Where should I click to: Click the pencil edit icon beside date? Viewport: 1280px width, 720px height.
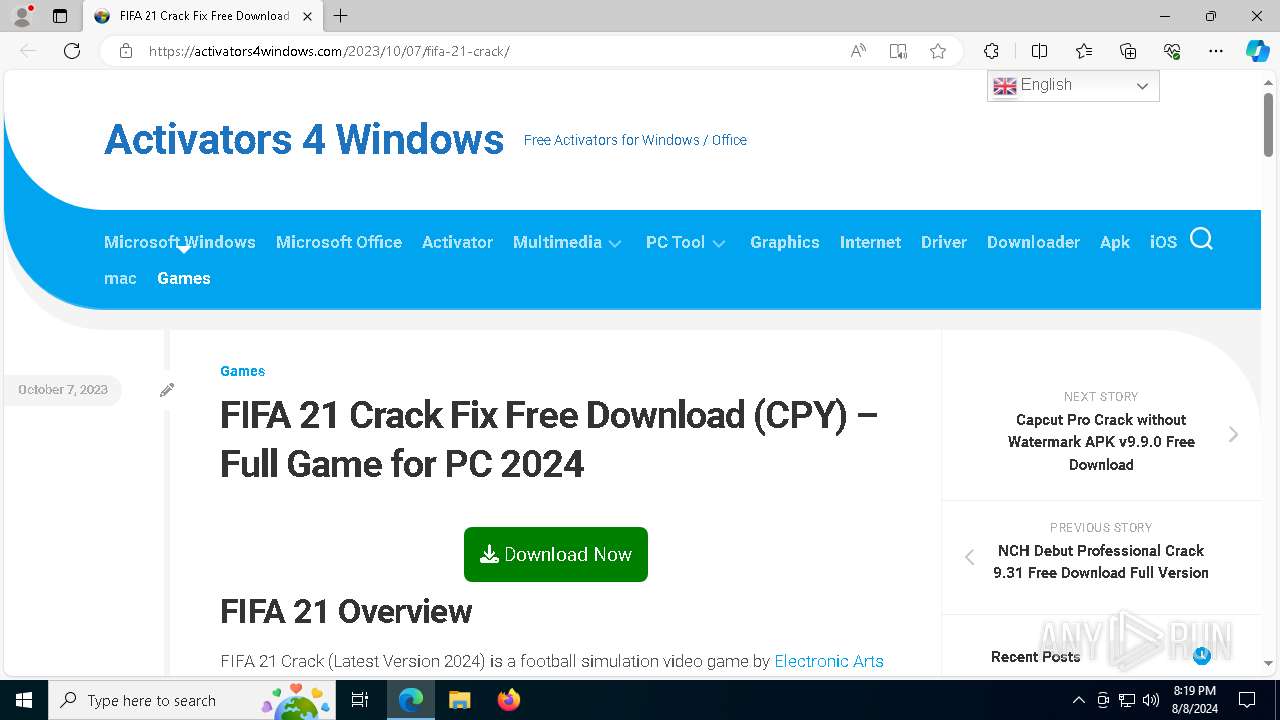pos(167,390)
